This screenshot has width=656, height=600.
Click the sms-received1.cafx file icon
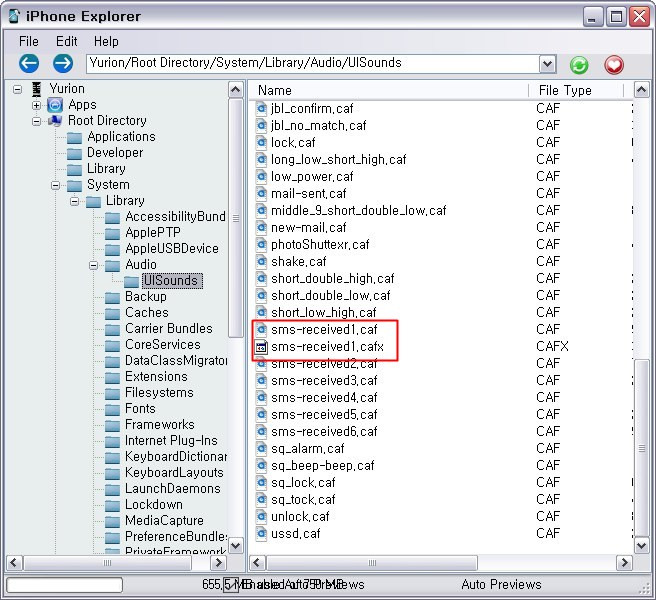tap(261, 347)
